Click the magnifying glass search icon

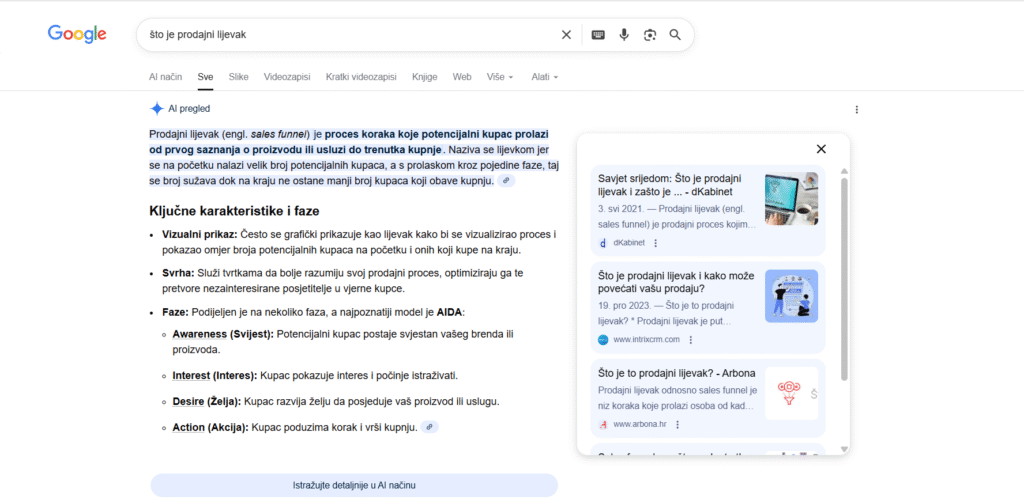click(x=675, y=35)
